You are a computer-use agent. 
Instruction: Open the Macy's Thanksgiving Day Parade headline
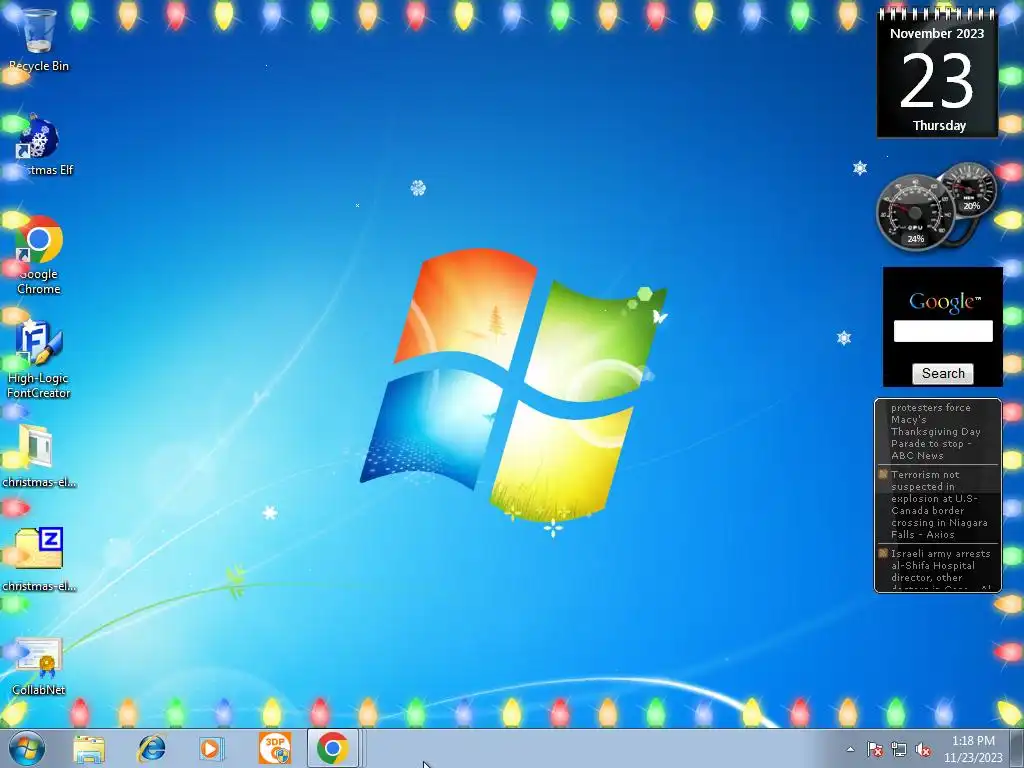click(x=936, y=431)
